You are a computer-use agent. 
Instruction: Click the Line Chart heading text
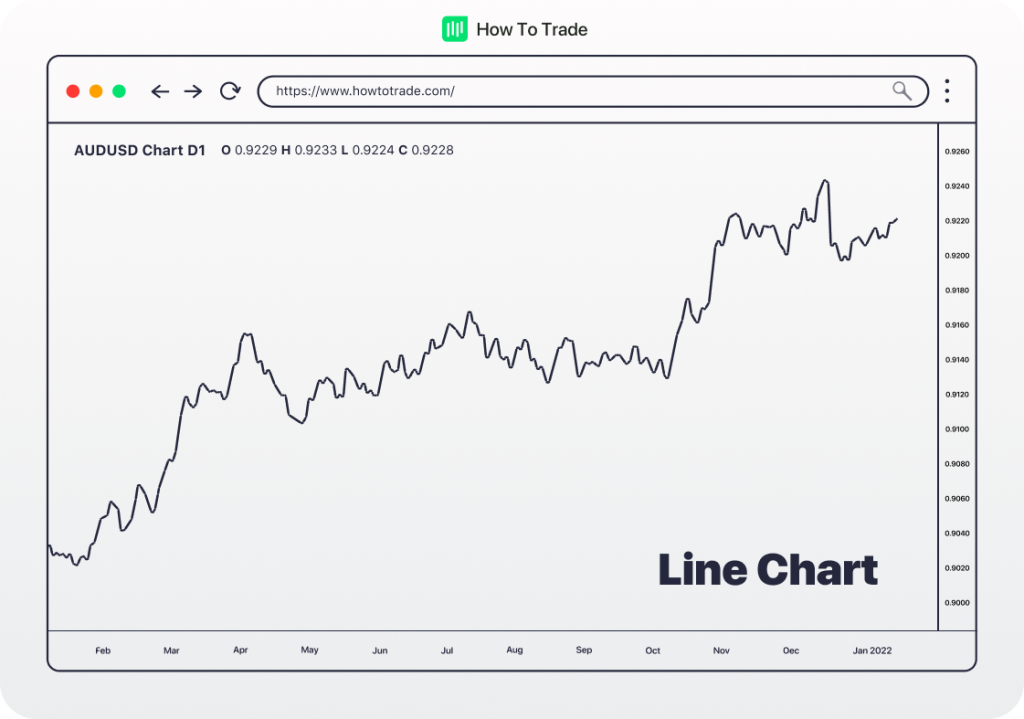(767, 570)
